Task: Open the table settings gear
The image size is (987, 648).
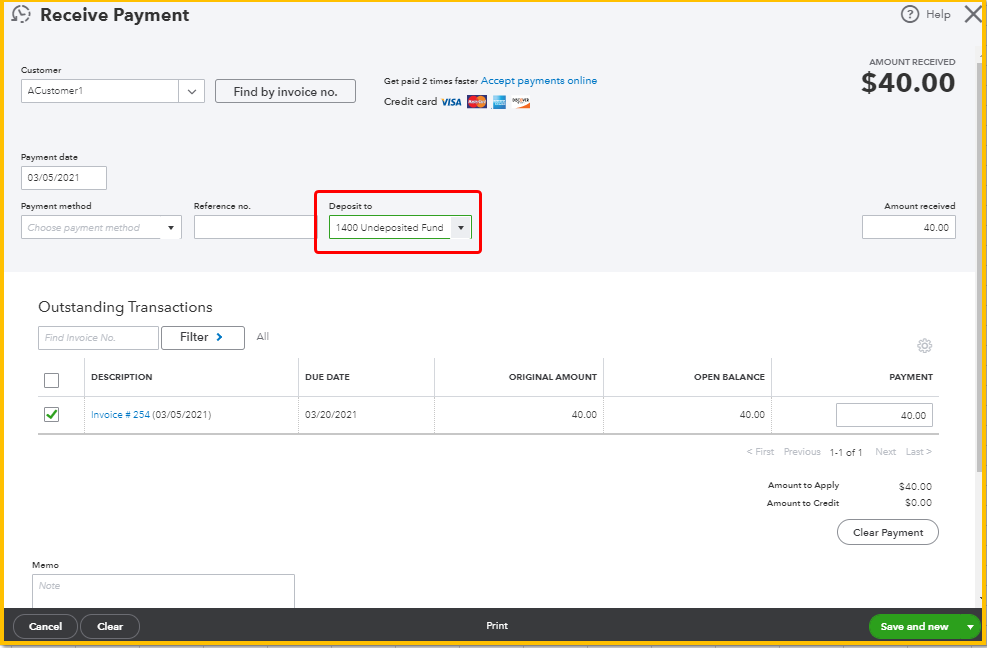Action: click(x=924, y=345)
